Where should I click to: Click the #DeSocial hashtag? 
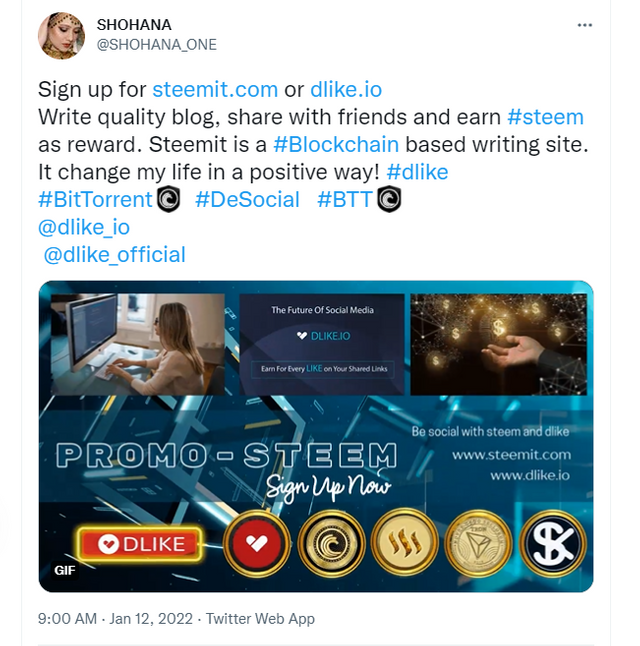point(247,200)
